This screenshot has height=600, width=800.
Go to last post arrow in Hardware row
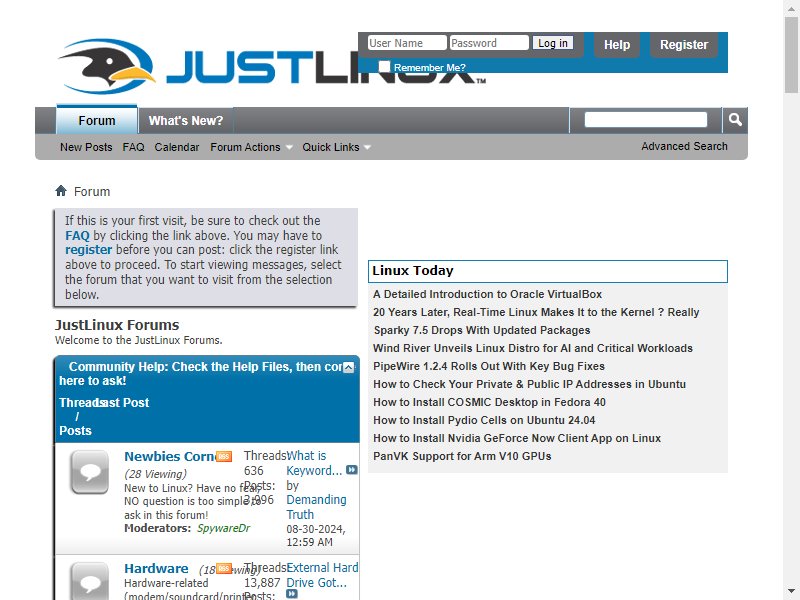click(x=292, y=594)
